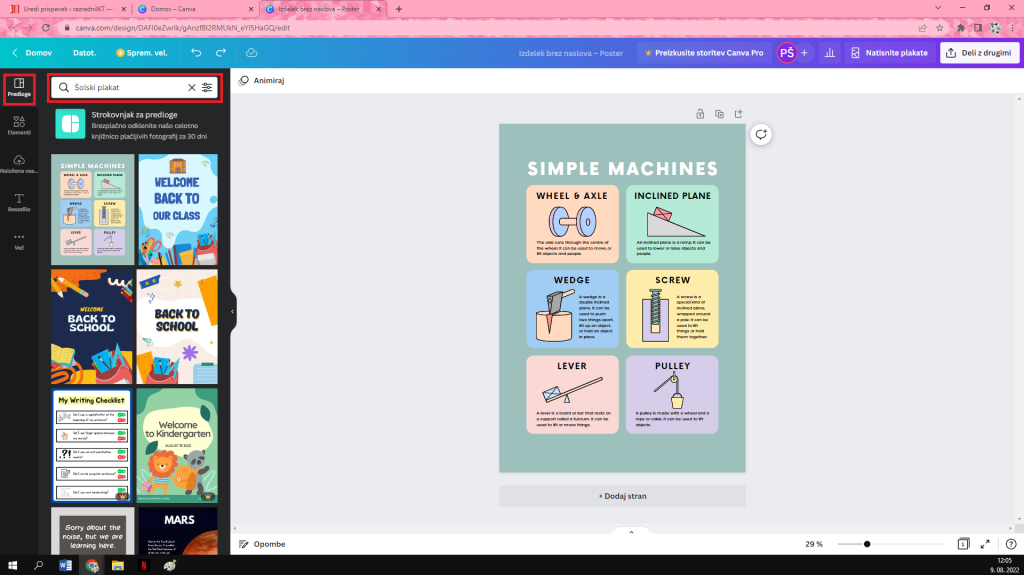The width and height of the screenshot is (1024, 575).
Task: Select the LEVER heading on poster
Action: pyautogui.click(x=571, y=366)
